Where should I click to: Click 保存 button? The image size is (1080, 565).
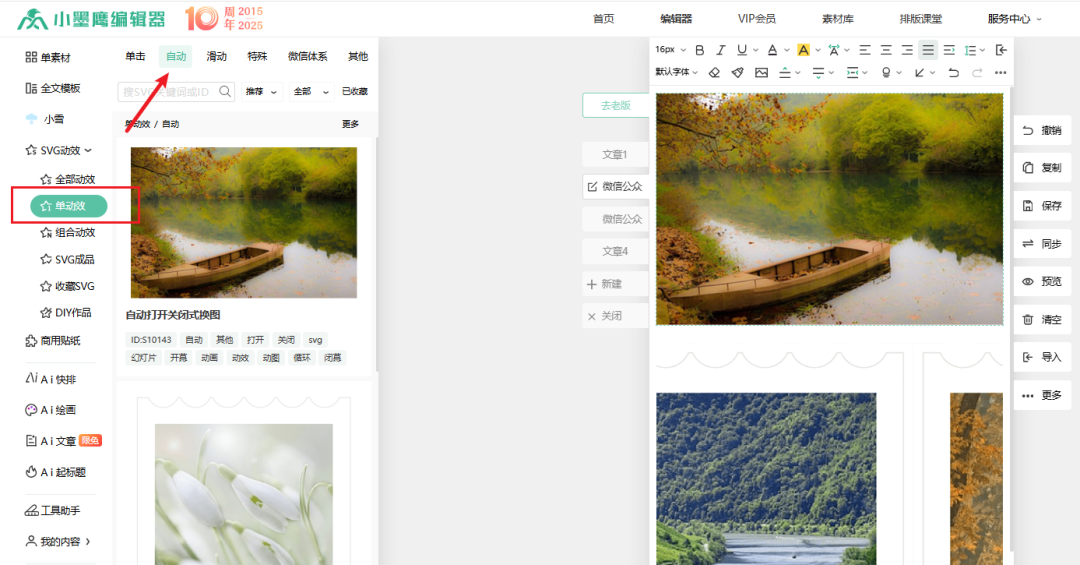tap(1042, 205)
